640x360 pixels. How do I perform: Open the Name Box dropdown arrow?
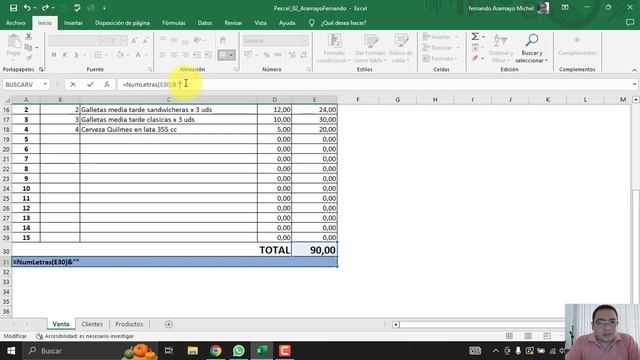tap(45, 84)
